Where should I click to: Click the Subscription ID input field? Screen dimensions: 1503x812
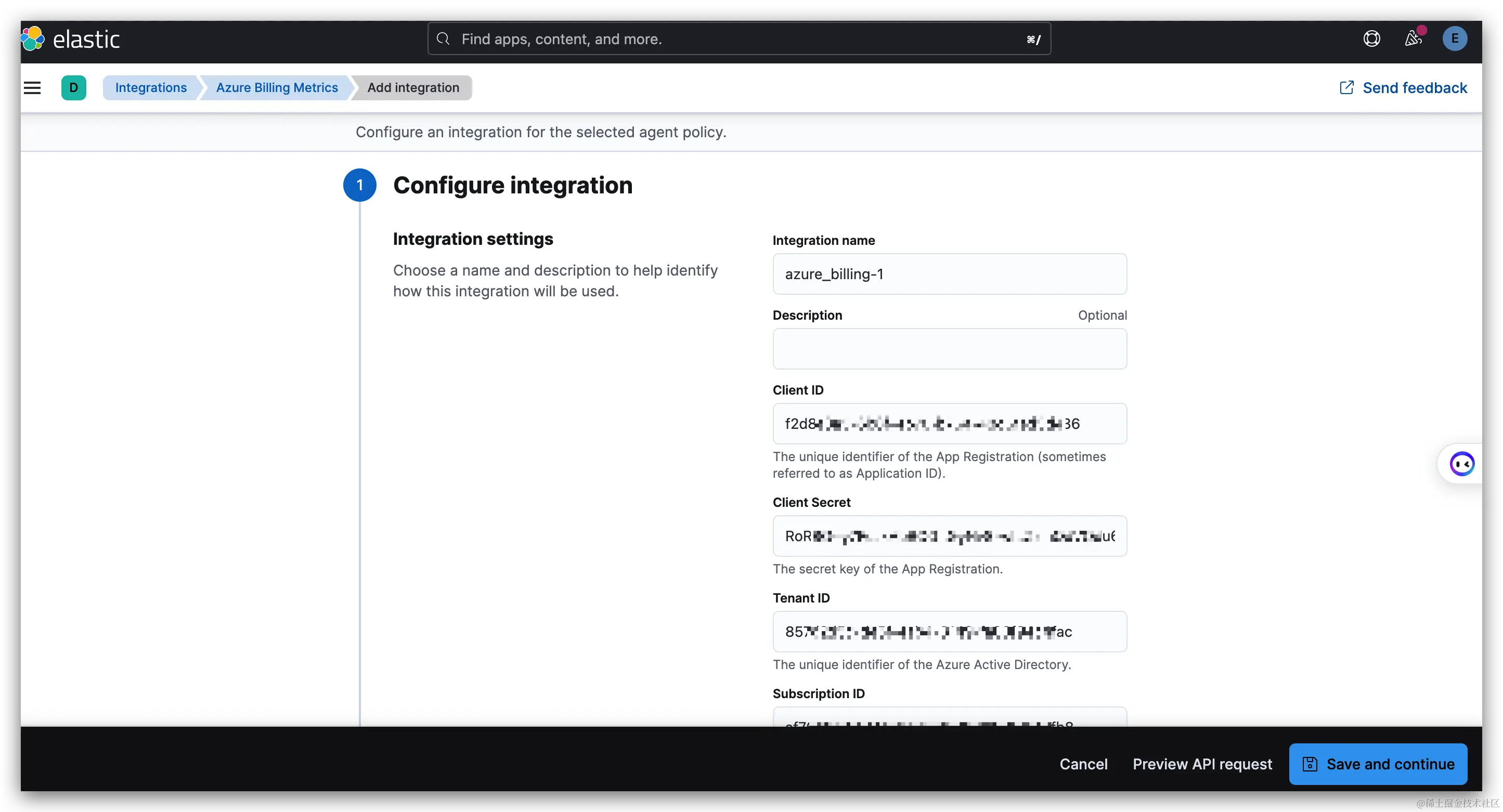coord(950,717)
